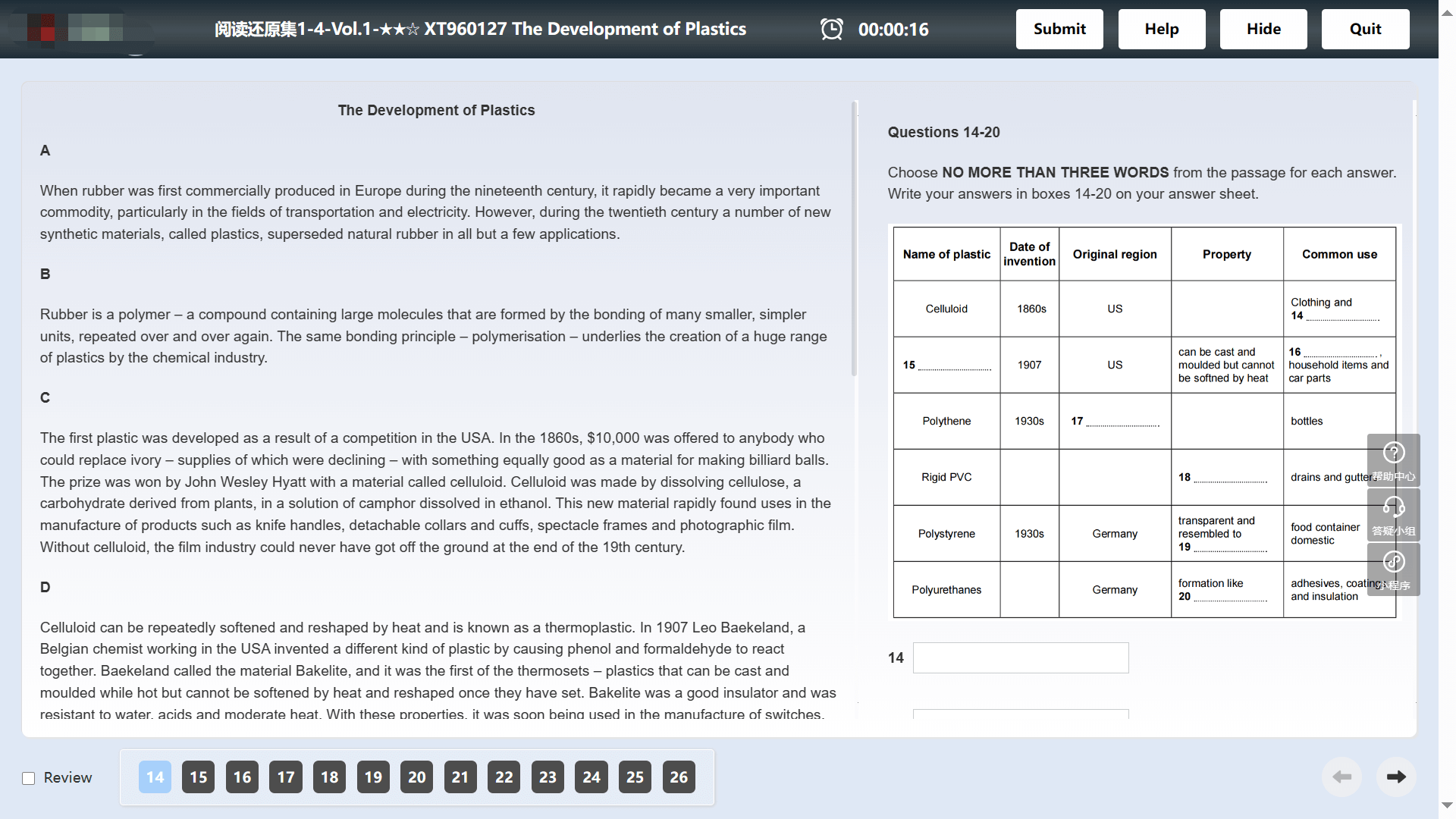Click the Common use column header
The image size is (1456, 819).
(x=1339, y=254)
